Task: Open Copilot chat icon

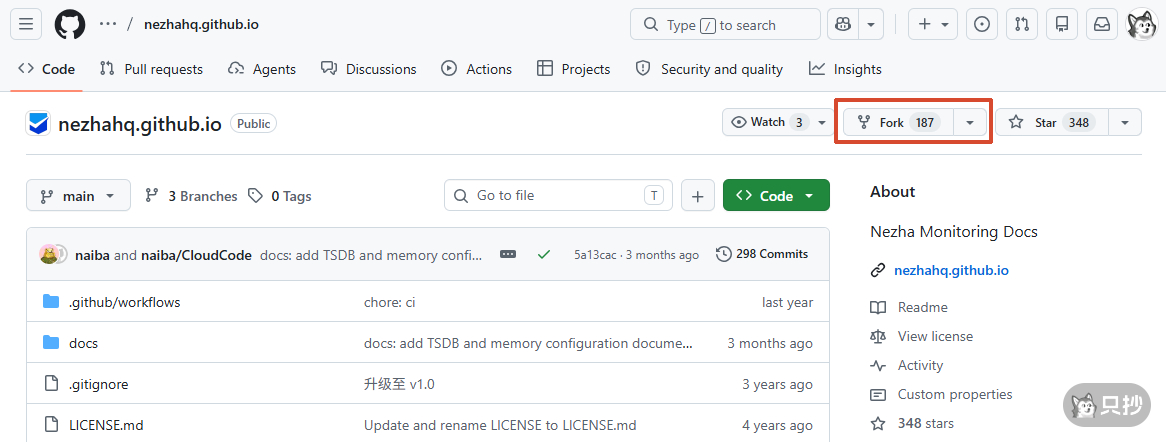Action: click(x=843, y=25)
